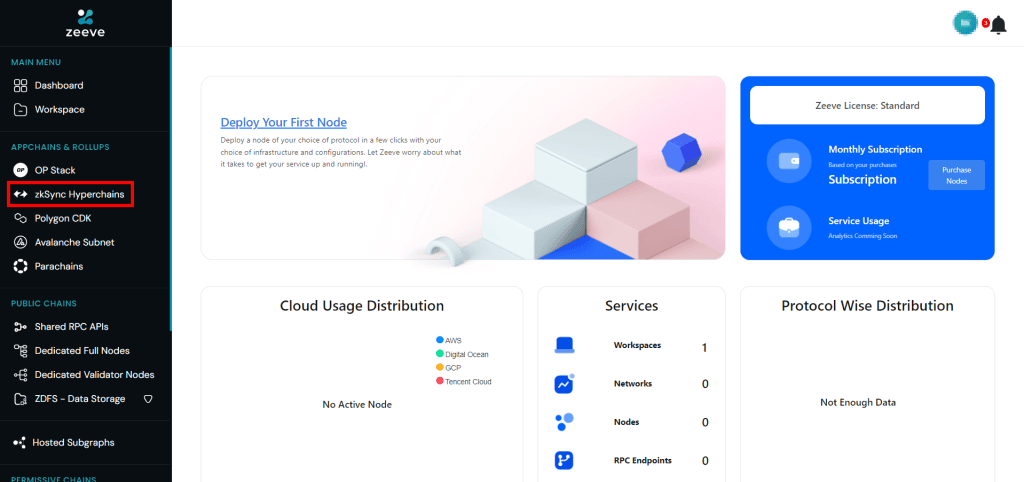The width and height of the screenshot is (1024, 482).
Task: Click the Avalanche Subnet triangle icon
Action: point(20,242)
